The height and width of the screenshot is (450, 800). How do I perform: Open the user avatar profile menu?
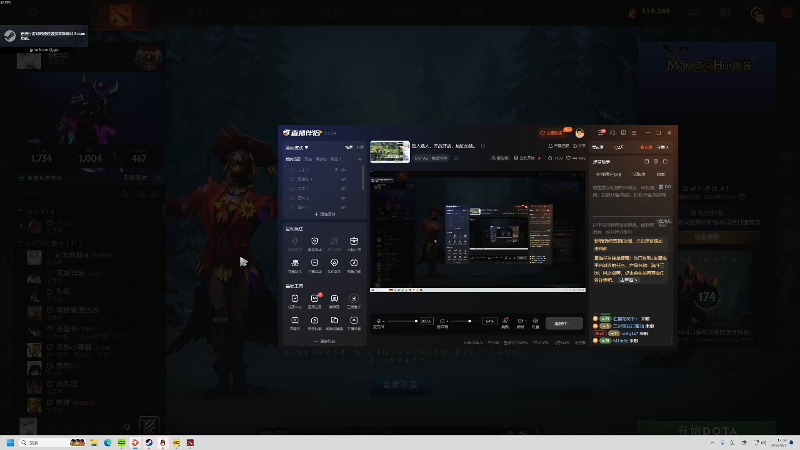point(580,133)
